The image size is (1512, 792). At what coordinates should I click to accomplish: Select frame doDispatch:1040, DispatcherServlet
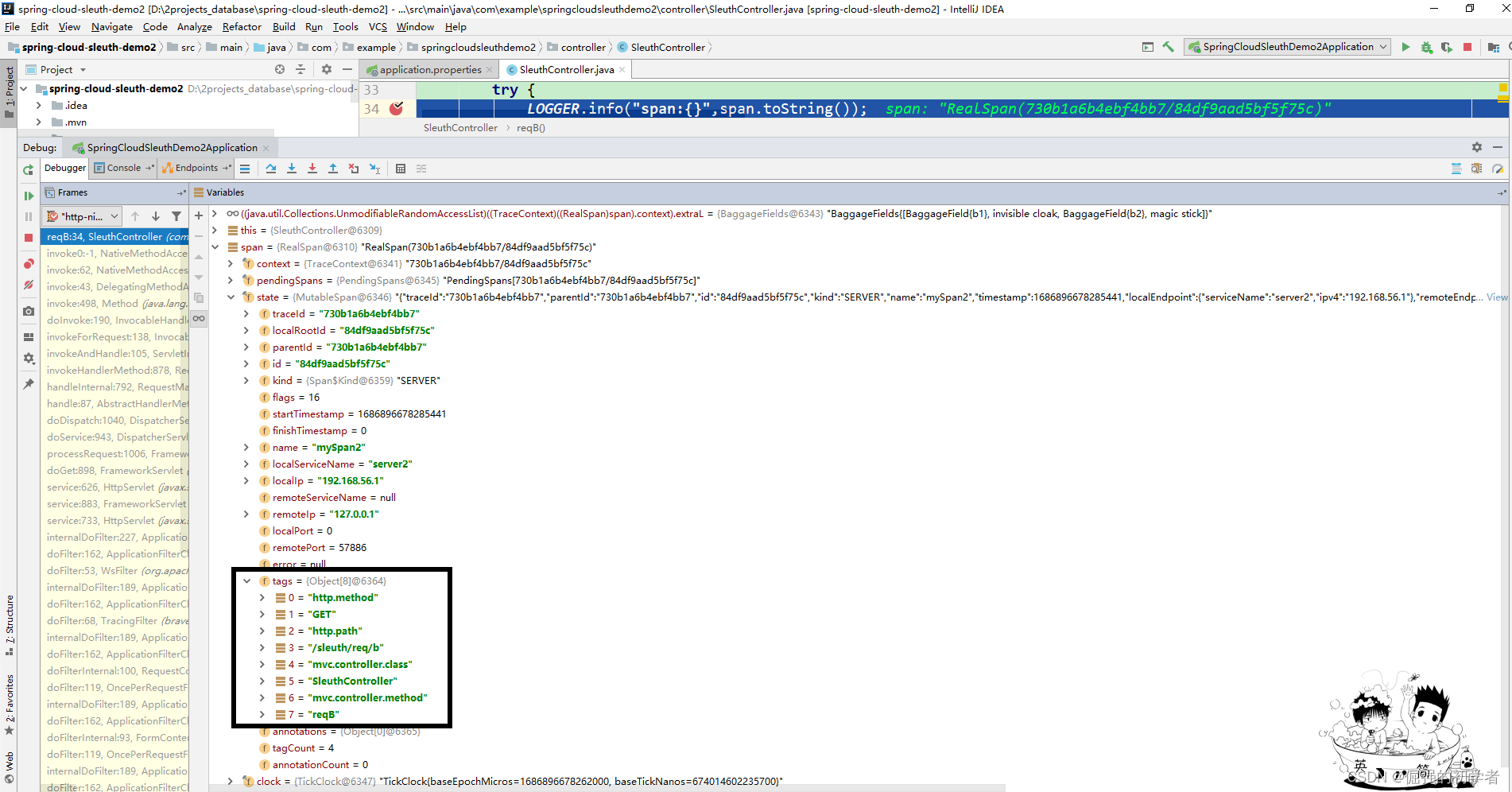tap(114, 420)
